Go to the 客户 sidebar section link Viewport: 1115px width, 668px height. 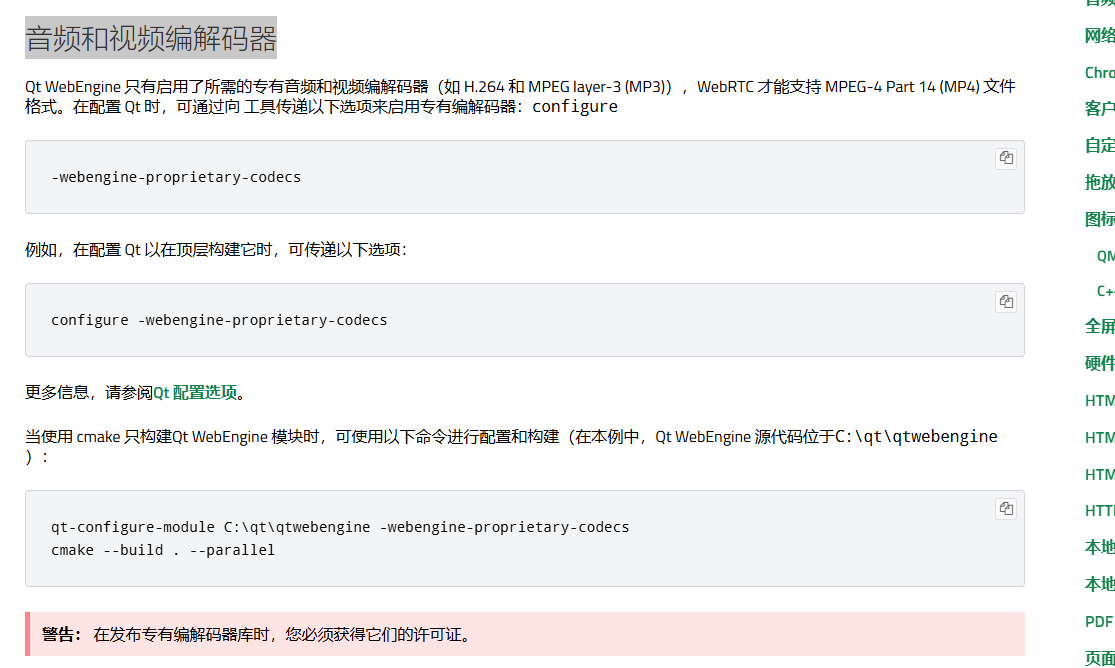(1099, 109)
